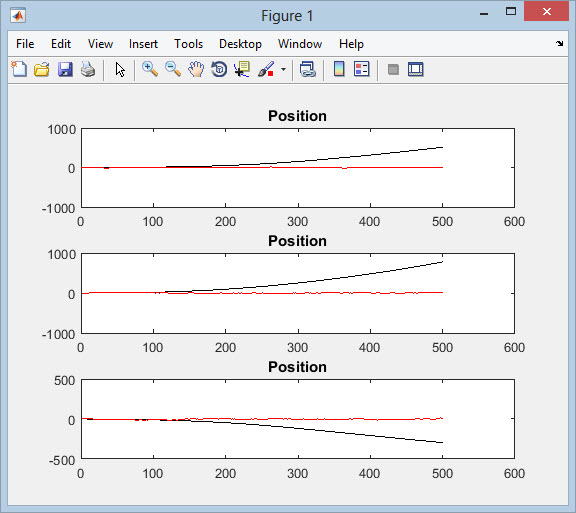The image size is (576, 513).
Task: Select the Zoom Out magnifier tool
Action: point(173,69)
